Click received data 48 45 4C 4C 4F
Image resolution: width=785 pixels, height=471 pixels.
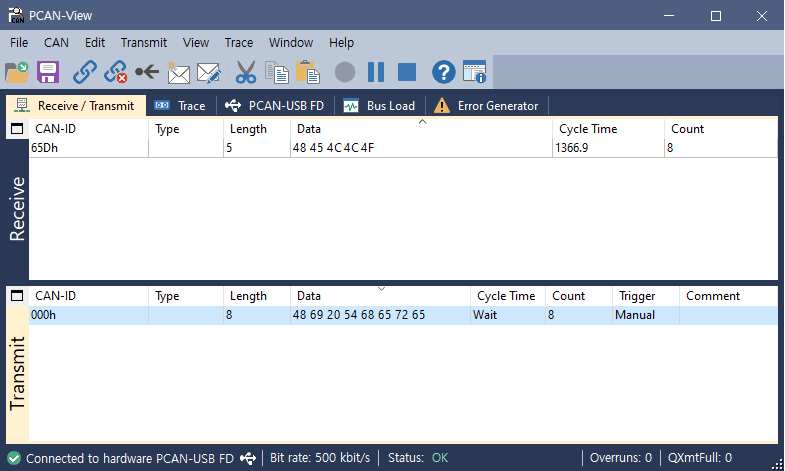[x=333, y=148]
